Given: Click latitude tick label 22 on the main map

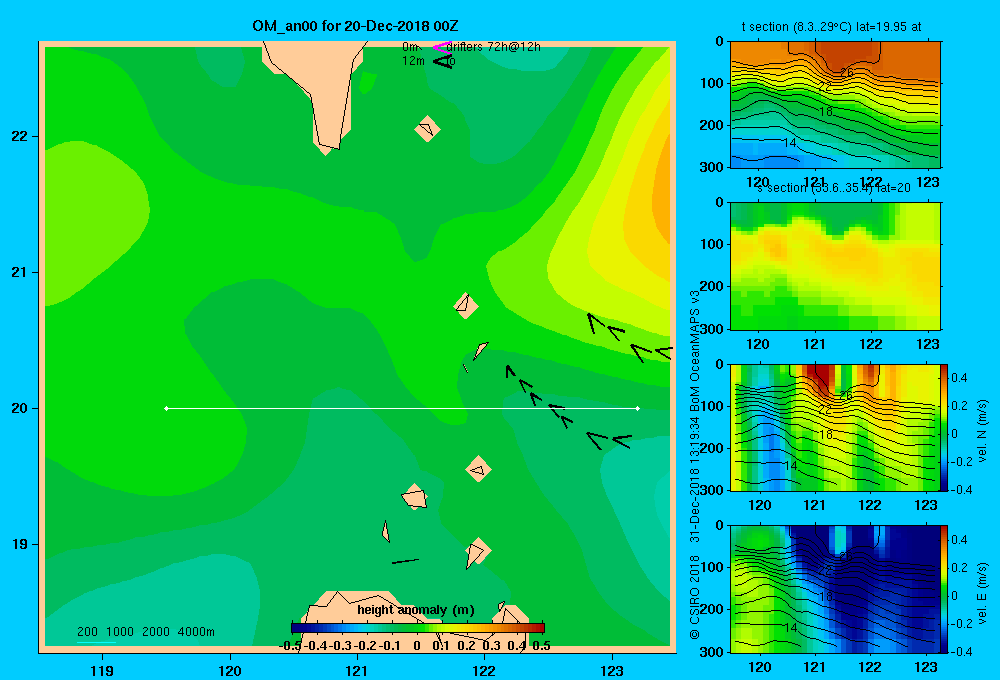Looking at the screenshot, I should [x=20, y=137].
